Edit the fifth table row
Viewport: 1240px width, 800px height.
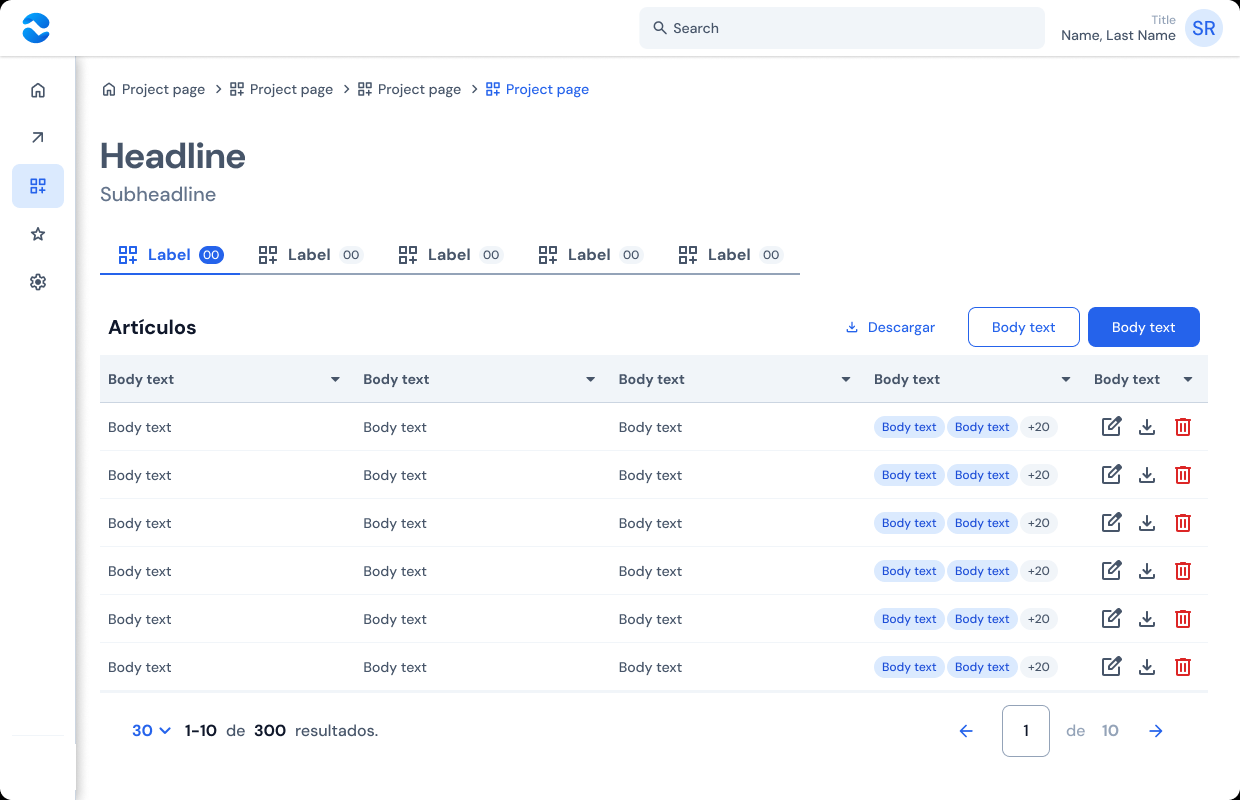pos(1111,619)
